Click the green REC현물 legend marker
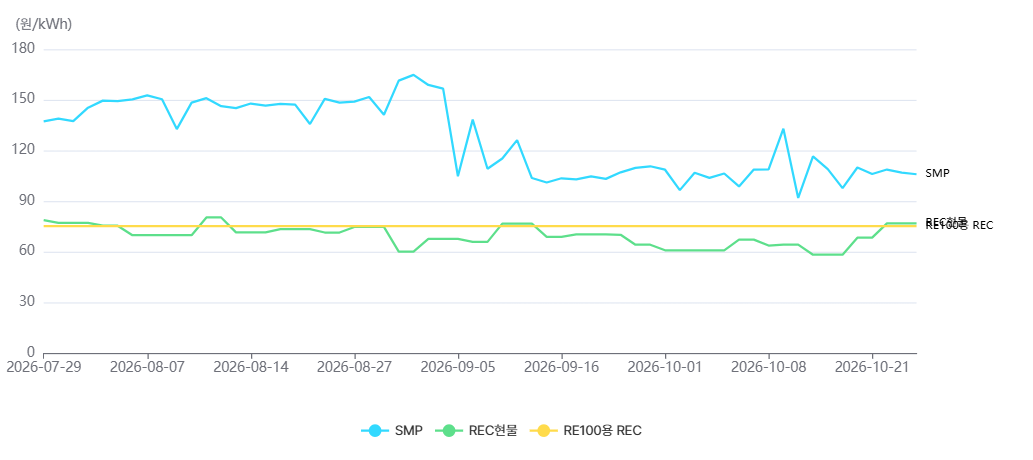Screen dimensions: 1033x460 pos(449,431)
